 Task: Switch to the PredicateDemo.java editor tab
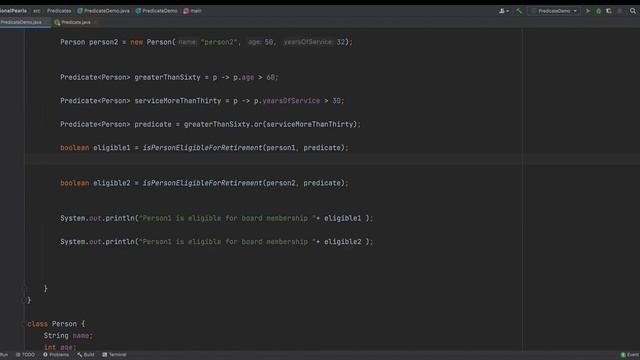(21, 22)
